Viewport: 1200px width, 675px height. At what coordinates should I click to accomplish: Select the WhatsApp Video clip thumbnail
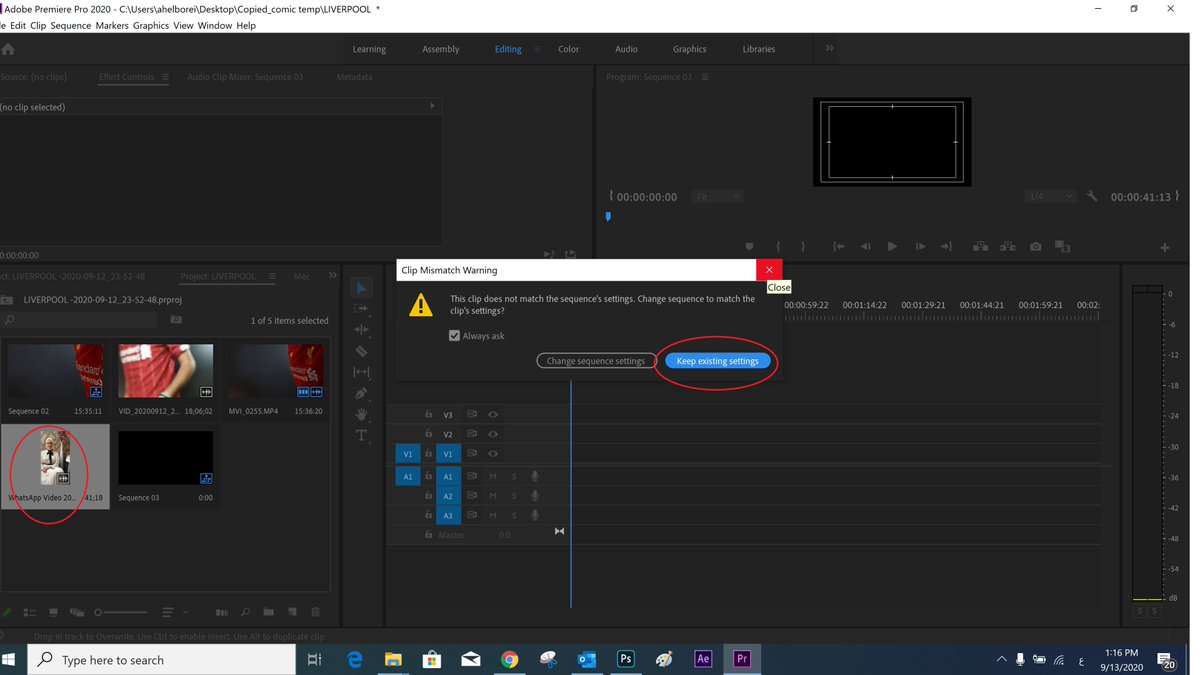pos(55,458)
